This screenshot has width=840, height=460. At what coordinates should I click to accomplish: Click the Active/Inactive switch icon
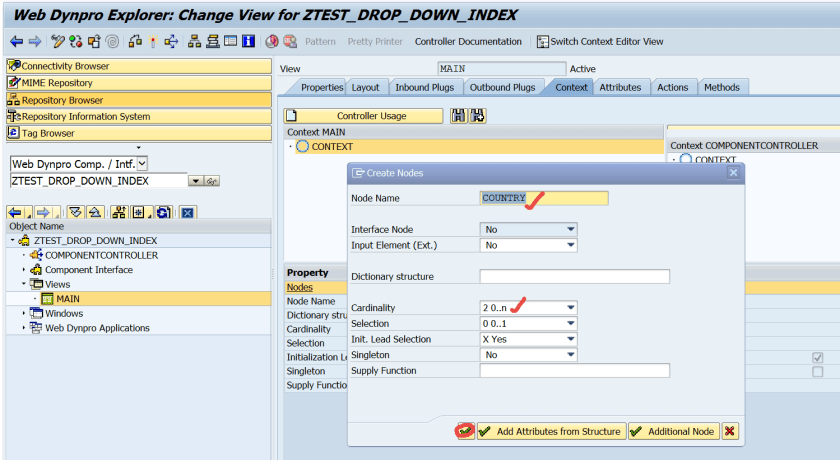click(x=76, y=41)
